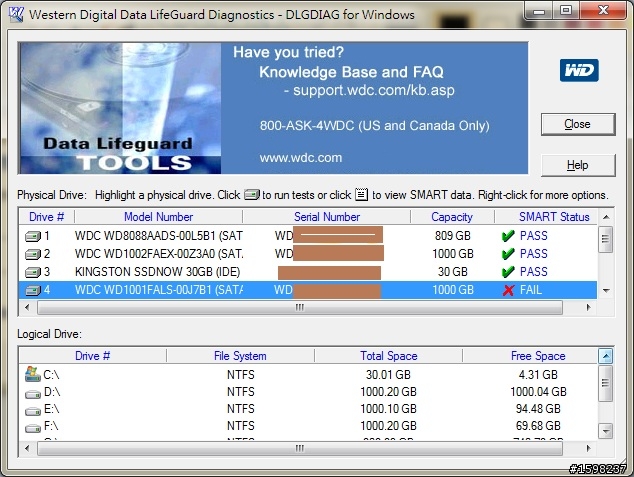Screen dimensions: 634x477
Task: Click the app icon in the title bar
Action: (x=16, y=15)
